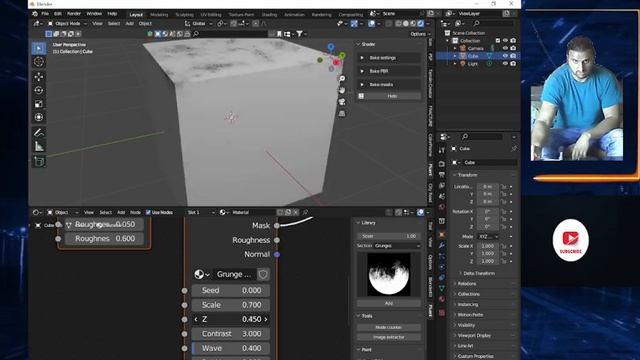The image size is (640, 360).
Task: Hide Cube via its eye icon
Action: [x=505, y=56]
